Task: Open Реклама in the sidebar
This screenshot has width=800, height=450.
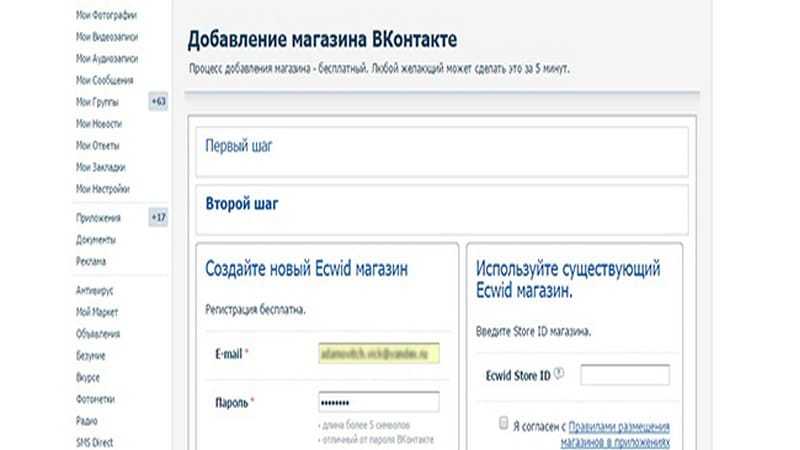Action: pyautogui.click(x=91, y=261)
